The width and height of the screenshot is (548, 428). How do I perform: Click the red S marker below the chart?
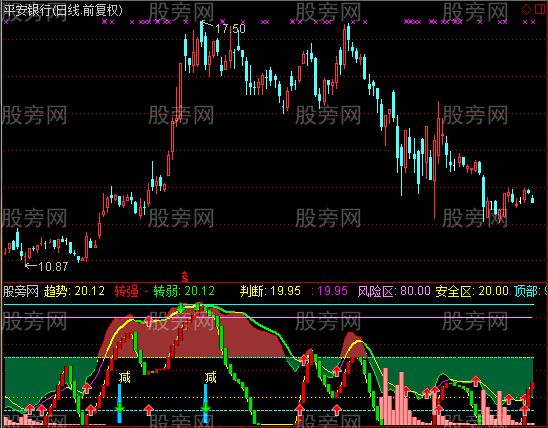point(185,276)
